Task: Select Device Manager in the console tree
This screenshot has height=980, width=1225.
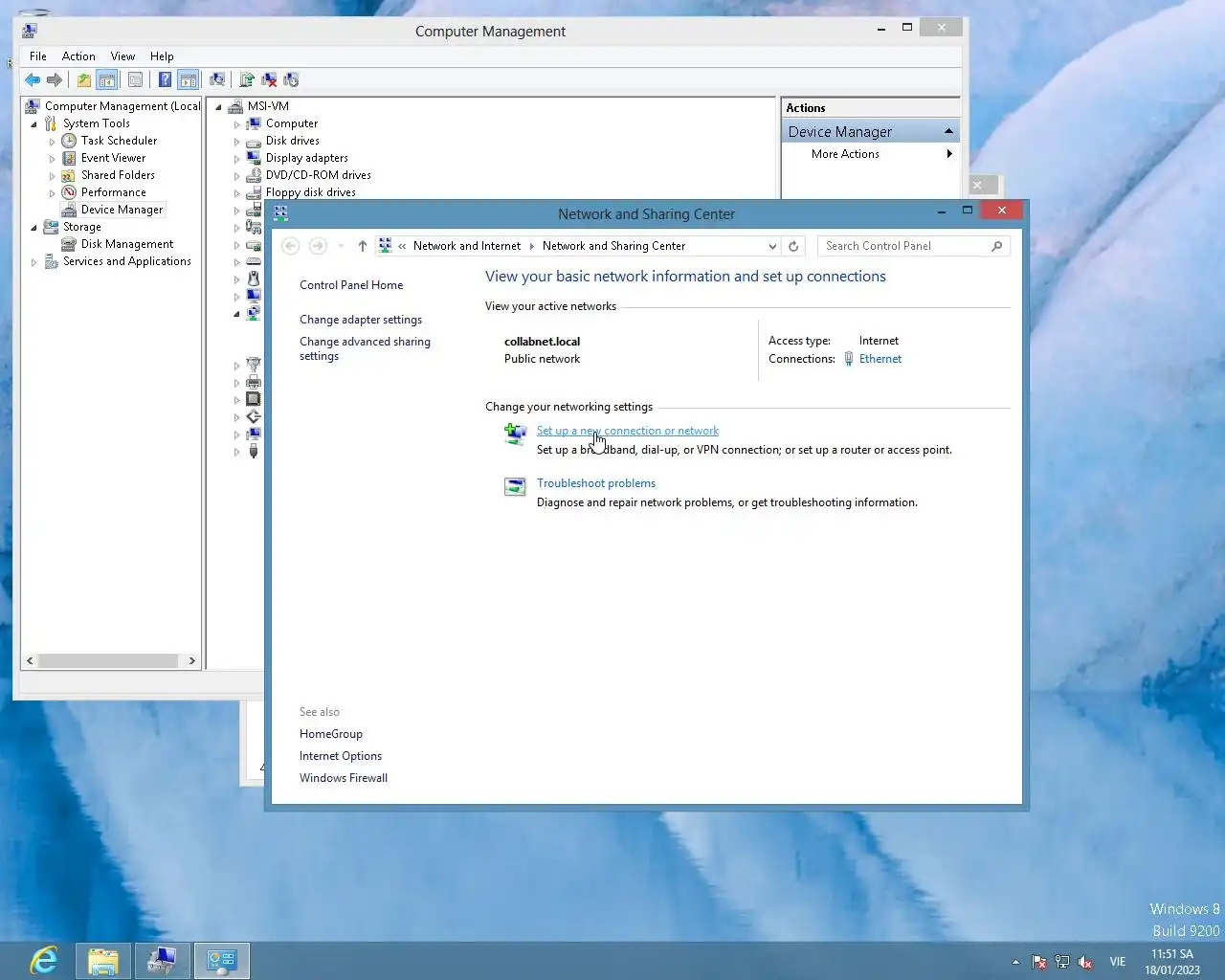Action: 122,210
